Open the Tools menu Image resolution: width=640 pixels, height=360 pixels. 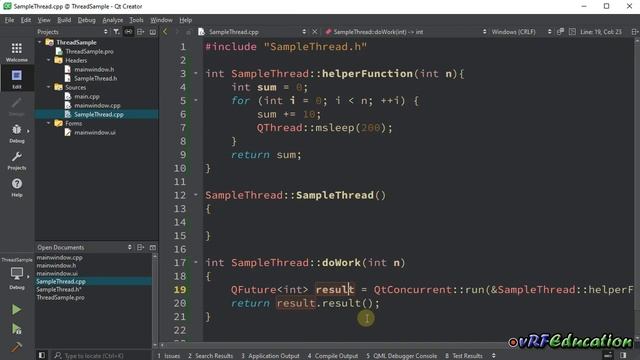tap(136, 20)
